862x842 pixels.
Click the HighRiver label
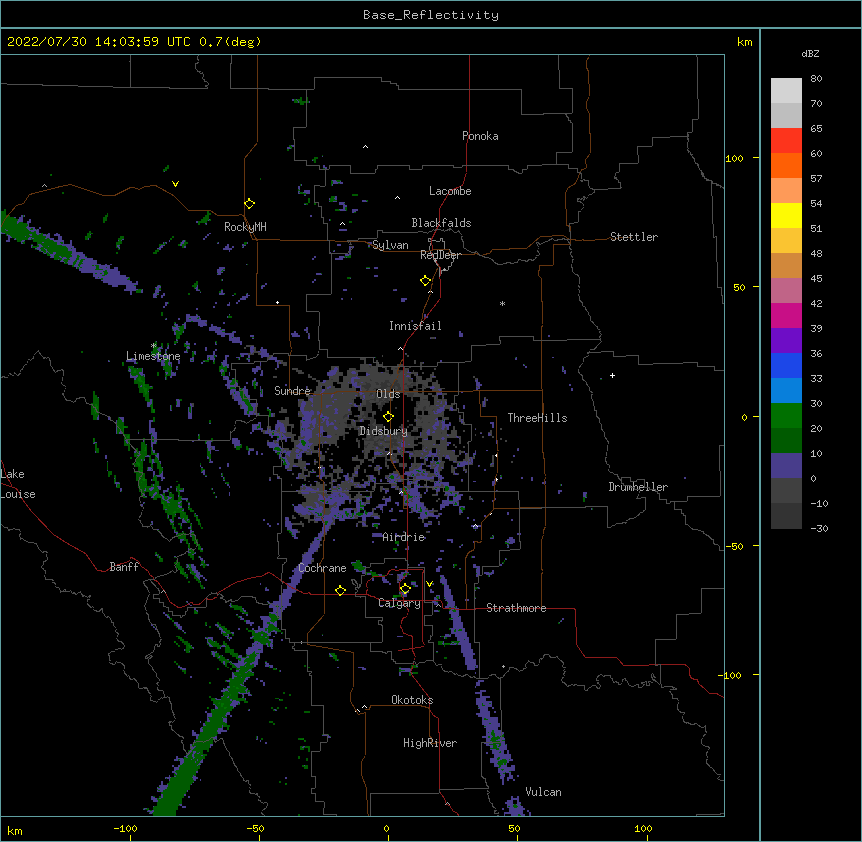pos(430,743)
